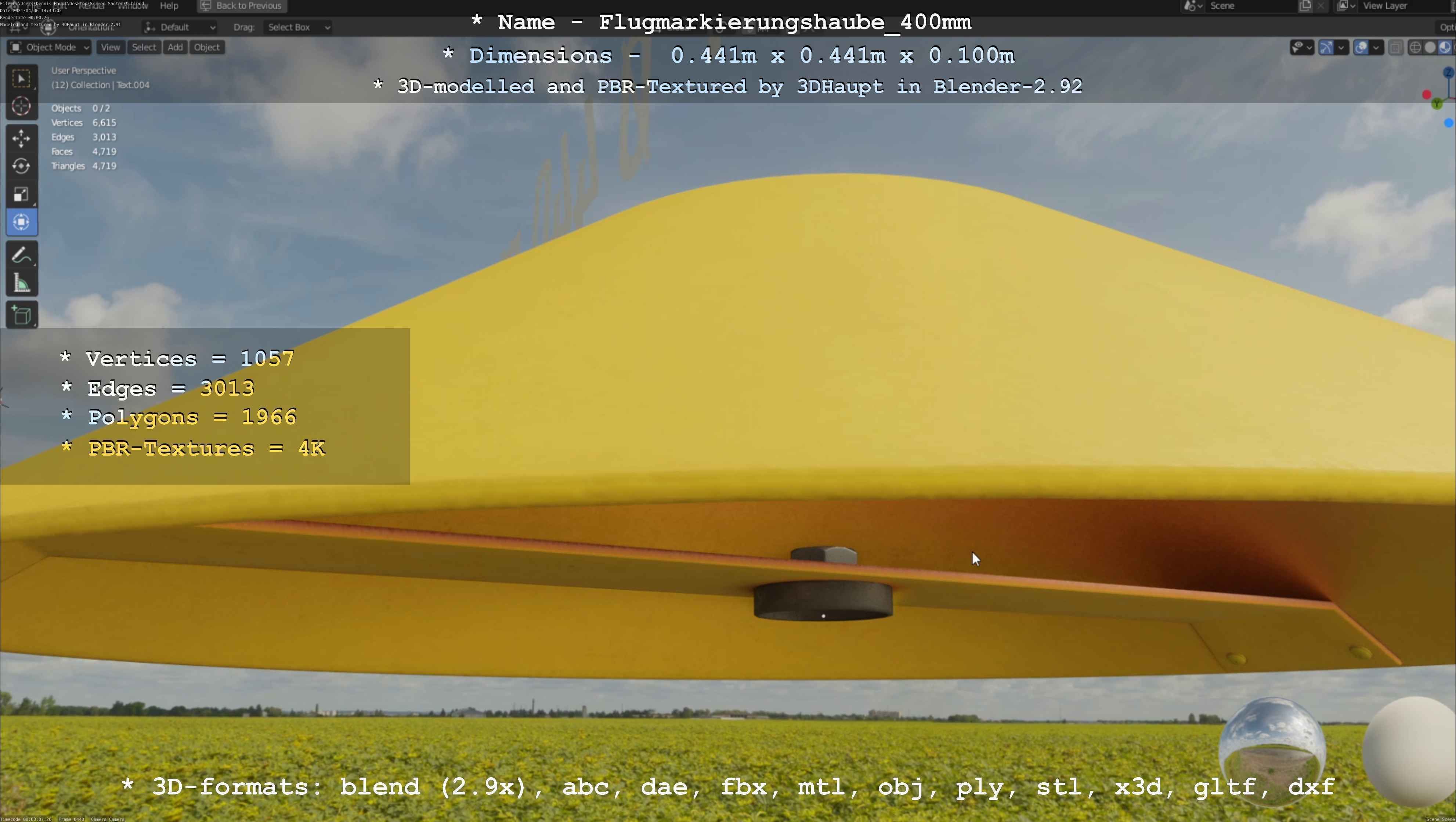Click the 'Objects 0 / 2' statistic
This screenshot has height=822, width=1456.
click(x=81, y=108)
